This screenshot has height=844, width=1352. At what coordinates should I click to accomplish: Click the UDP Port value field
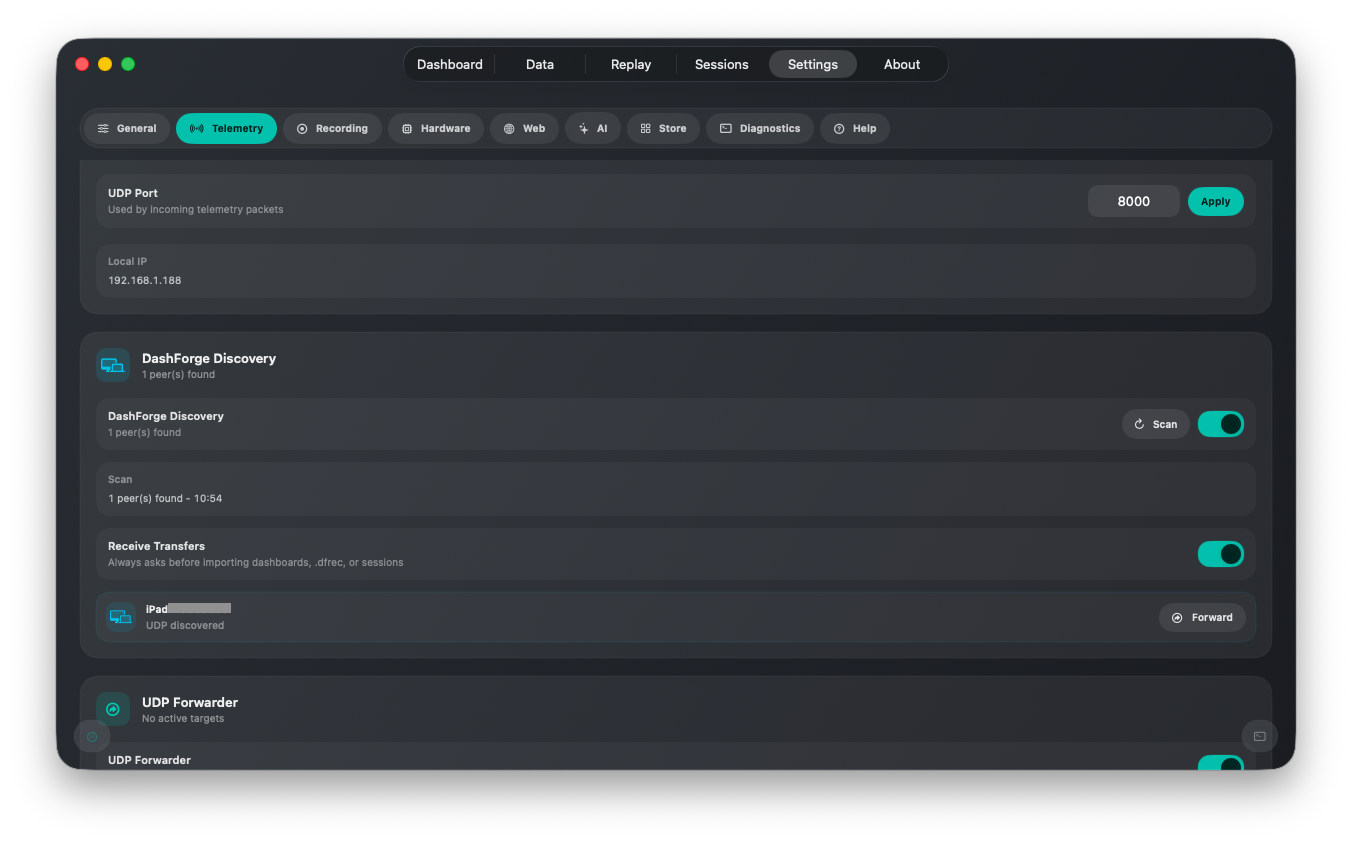coord(1134,201)
